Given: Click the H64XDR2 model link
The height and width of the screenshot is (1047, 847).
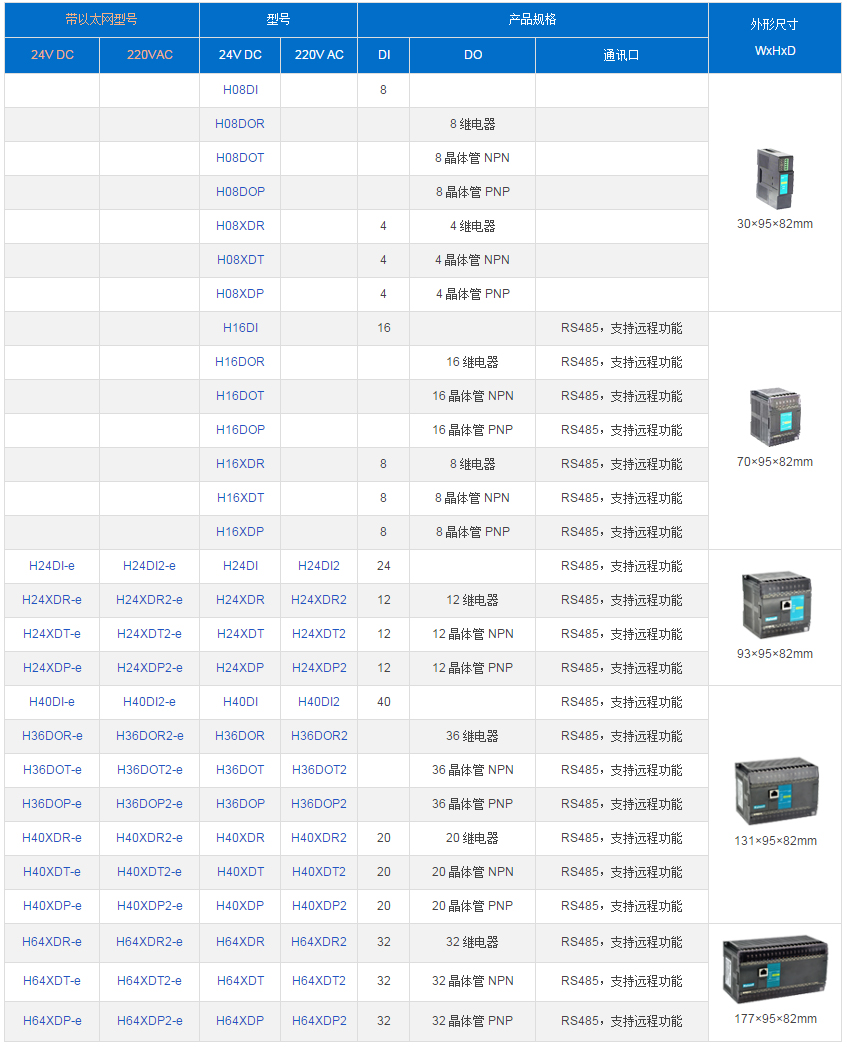Looking at the screenshot, I should tap(319, 942).
